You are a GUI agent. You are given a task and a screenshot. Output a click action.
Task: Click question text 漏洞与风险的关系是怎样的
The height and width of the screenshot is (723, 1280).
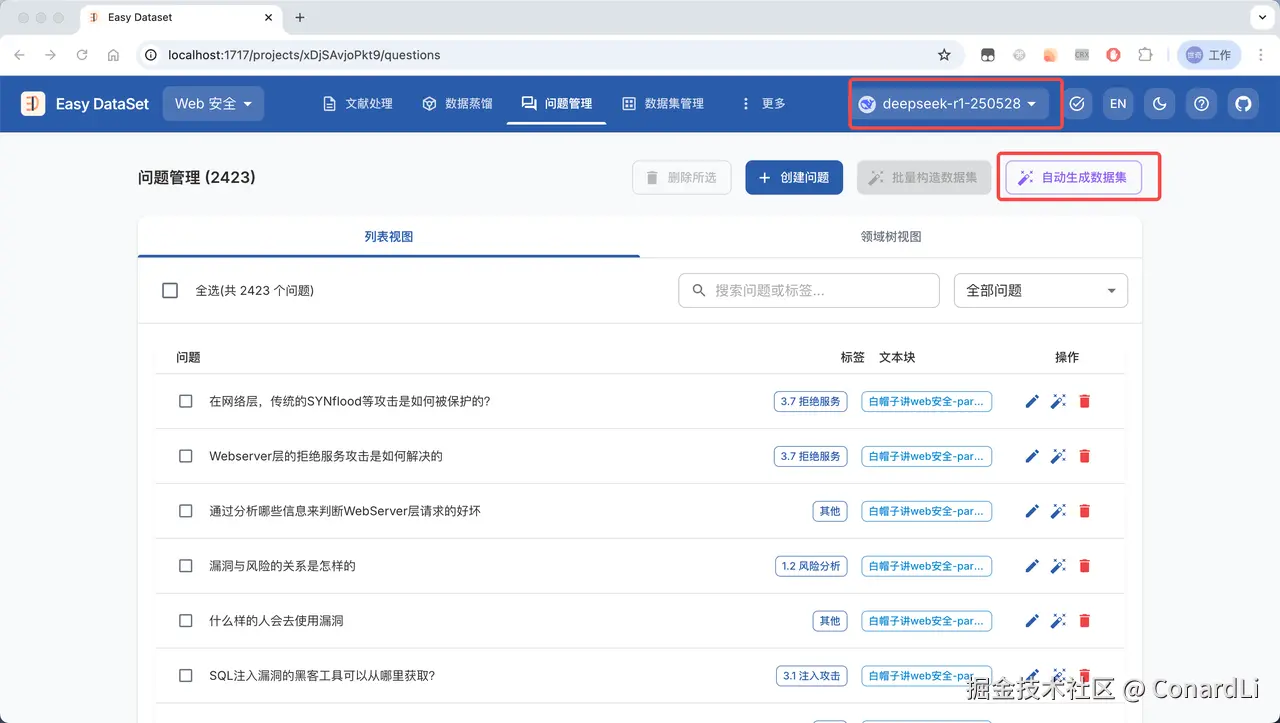(282, 566)
